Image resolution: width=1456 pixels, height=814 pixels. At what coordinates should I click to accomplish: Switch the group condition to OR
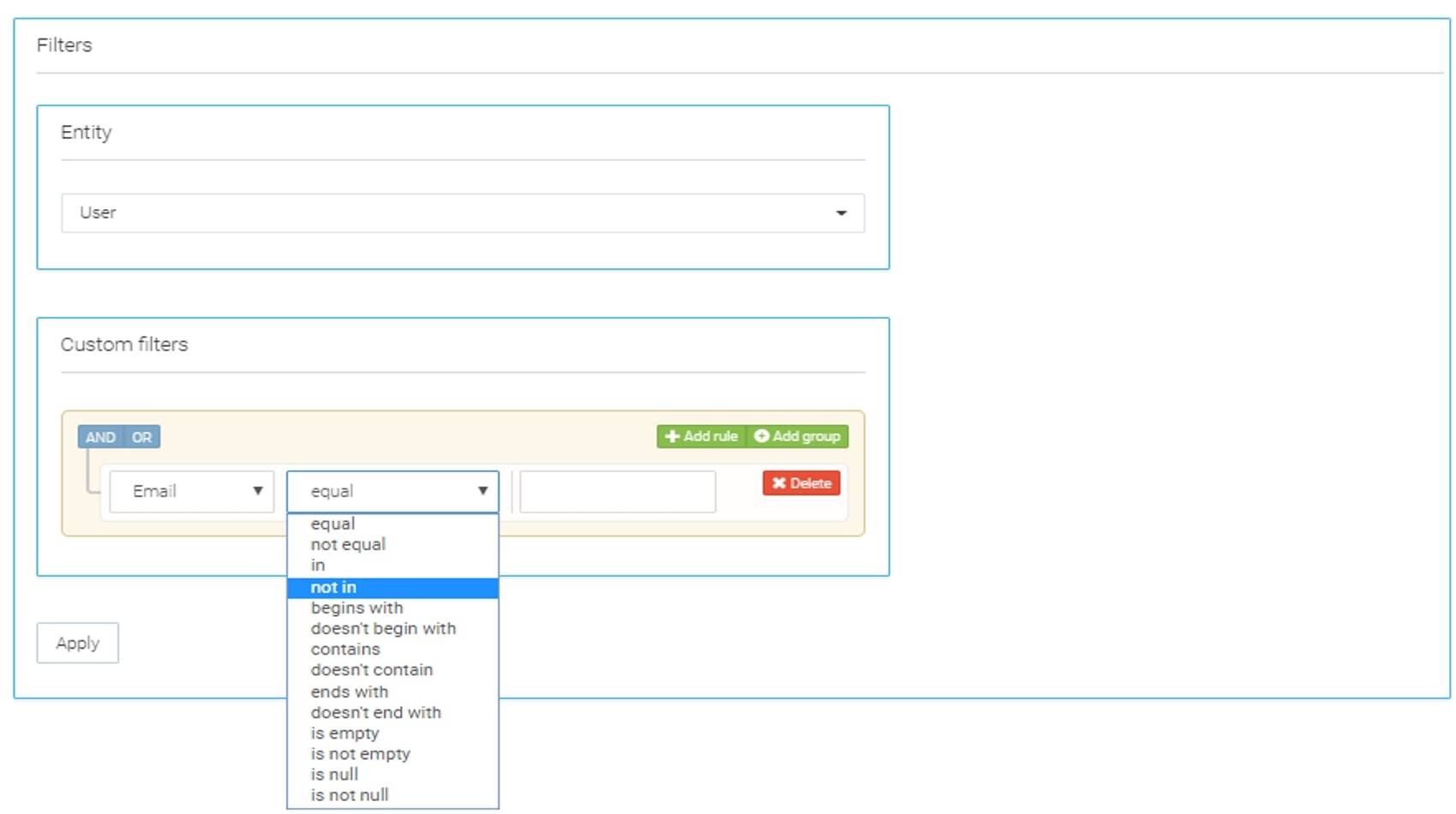point(142,437)
